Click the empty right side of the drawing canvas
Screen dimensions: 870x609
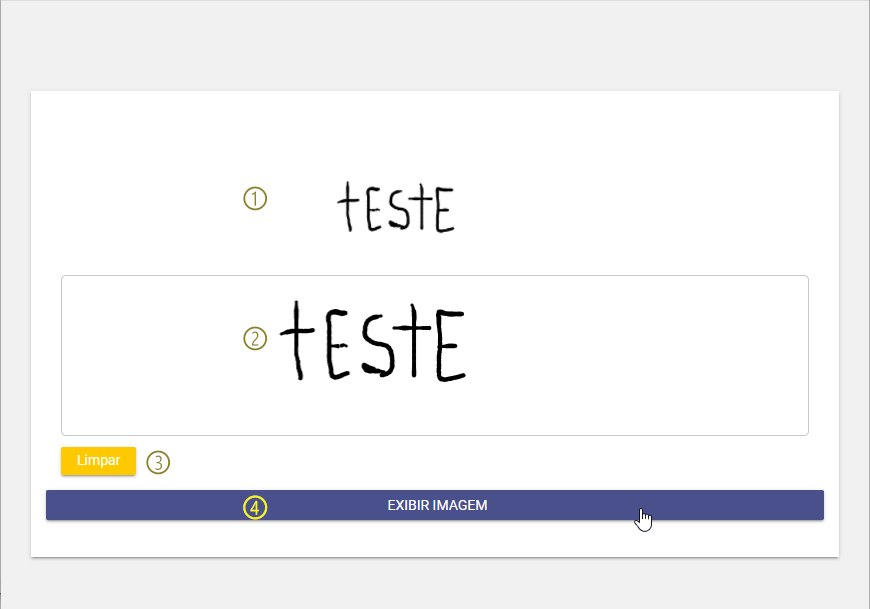pyautogui.click(x=638, y=355)
